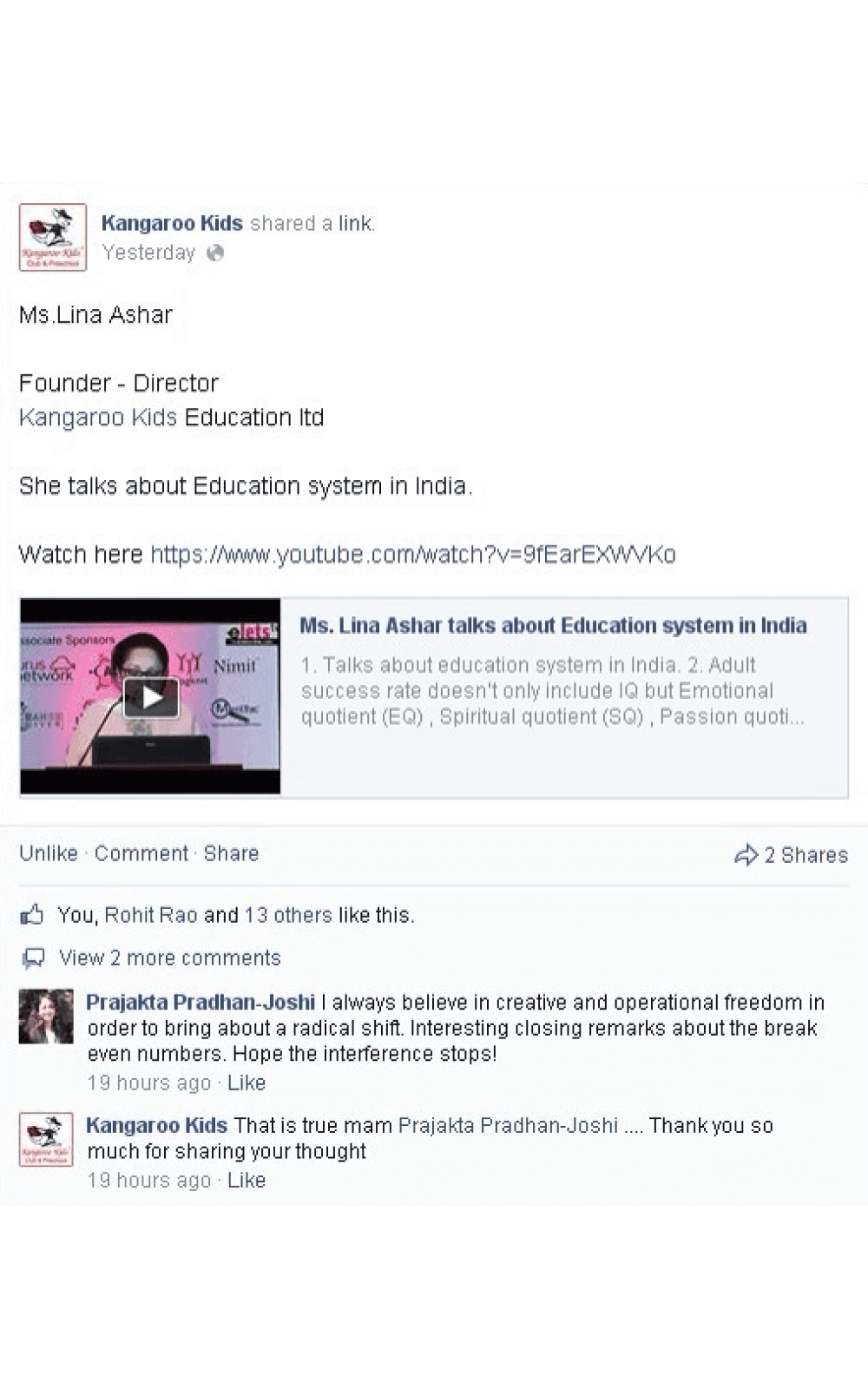Unlike this post
The width and height of the screenshot is (868, 1389).
pyautogui.click(x=49, y=853)
